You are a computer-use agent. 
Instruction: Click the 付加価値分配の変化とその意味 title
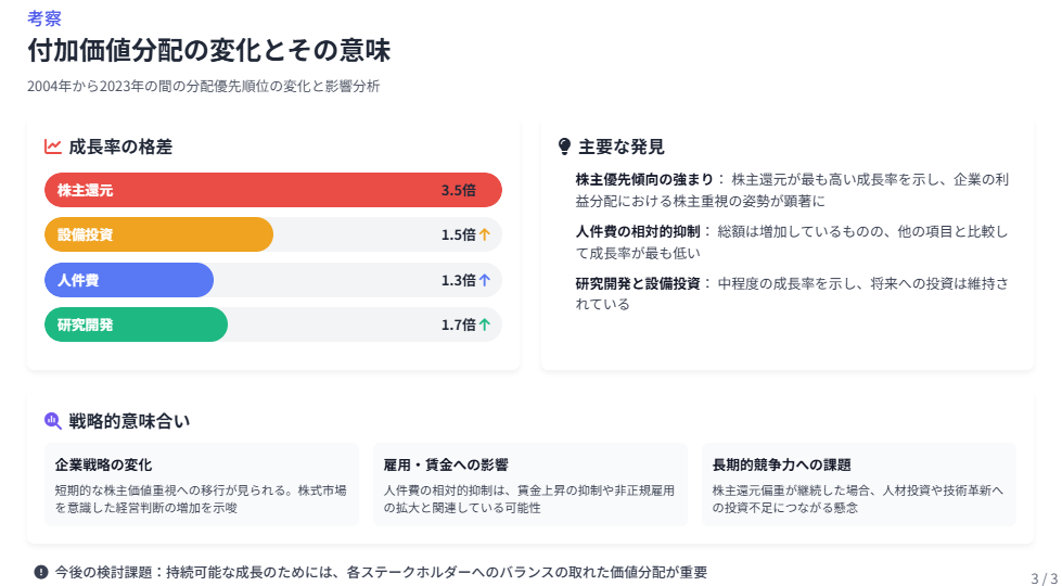(x=209, y=51)
